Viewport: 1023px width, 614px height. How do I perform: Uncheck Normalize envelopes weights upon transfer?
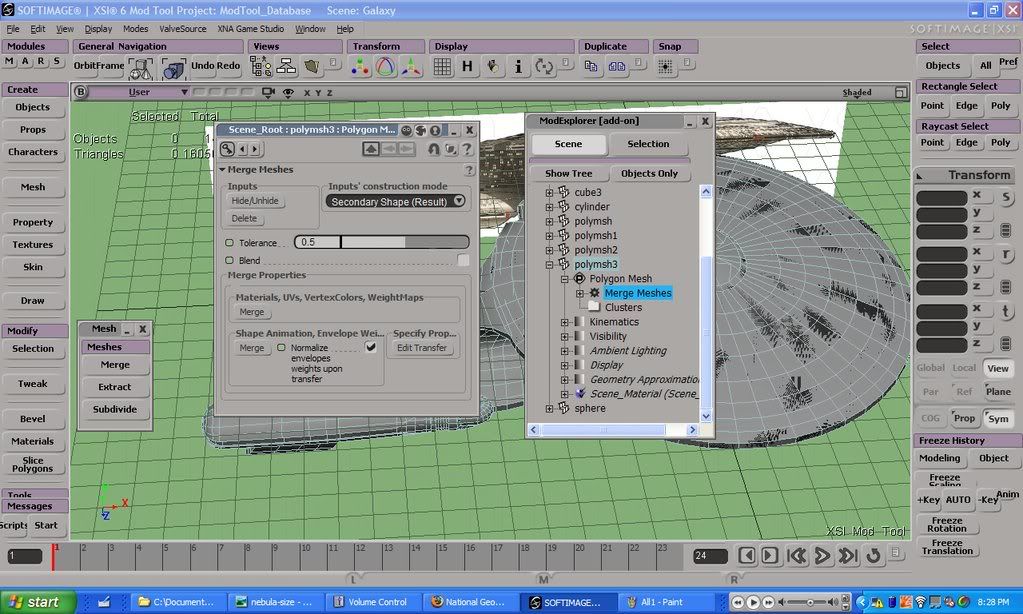coord(371,347)
